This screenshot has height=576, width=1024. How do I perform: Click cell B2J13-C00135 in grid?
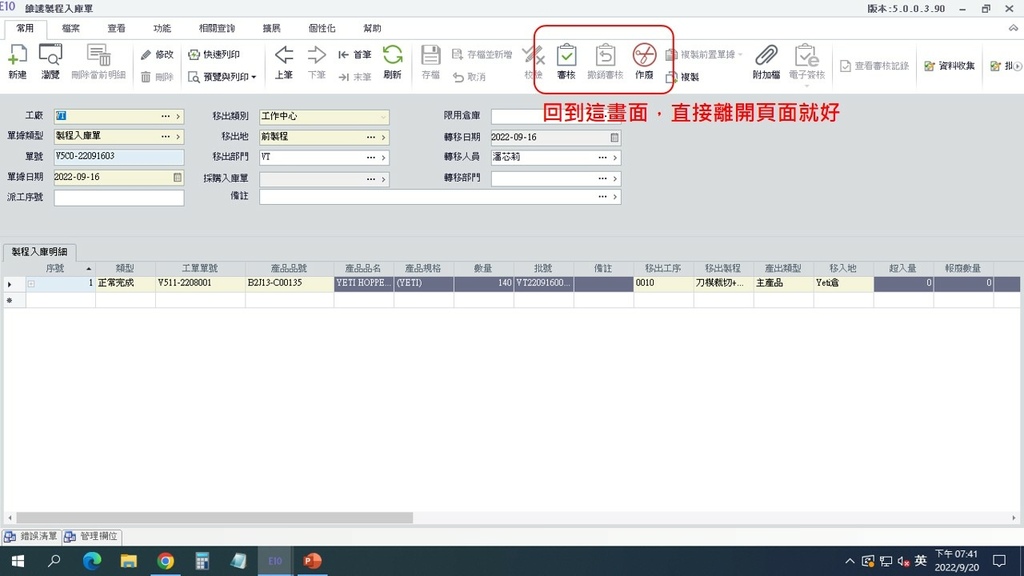pos(289,283)
